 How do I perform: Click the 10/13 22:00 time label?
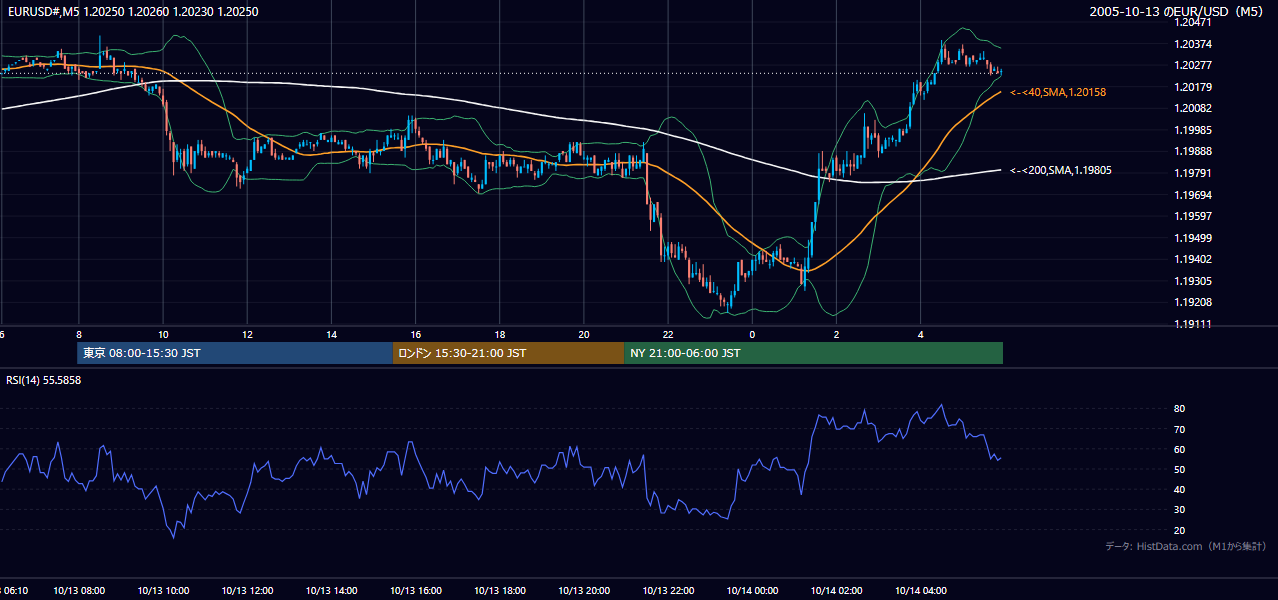coord(668,590)
